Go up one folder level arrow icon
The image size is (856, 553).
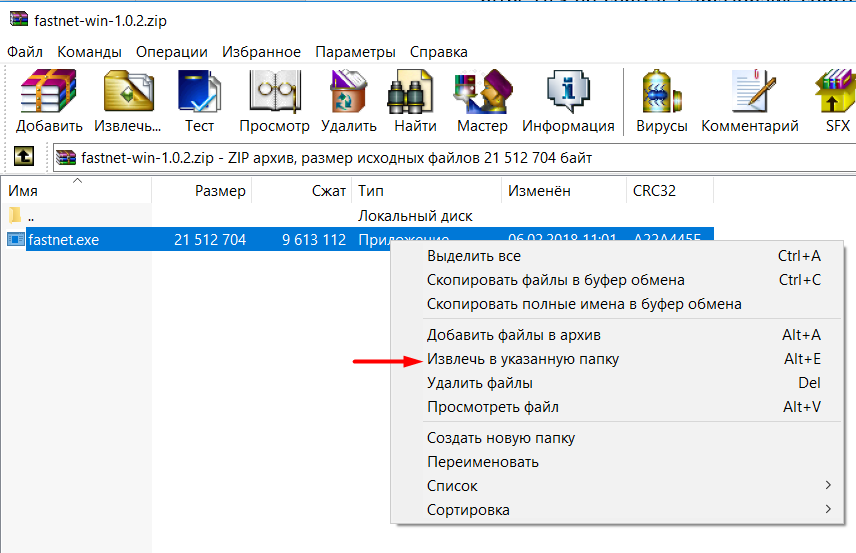click(23, 157)
